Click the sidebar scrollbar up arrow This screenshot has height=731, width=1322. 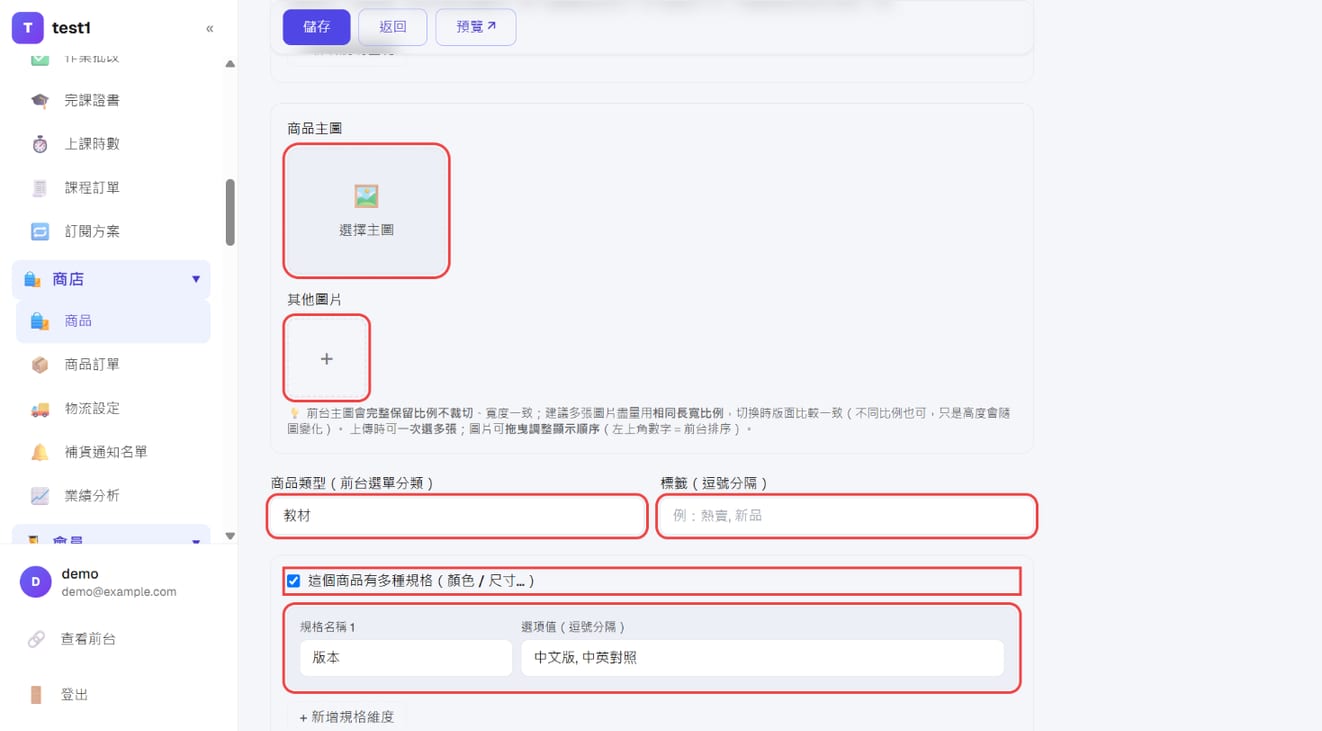tap(230, 64)
